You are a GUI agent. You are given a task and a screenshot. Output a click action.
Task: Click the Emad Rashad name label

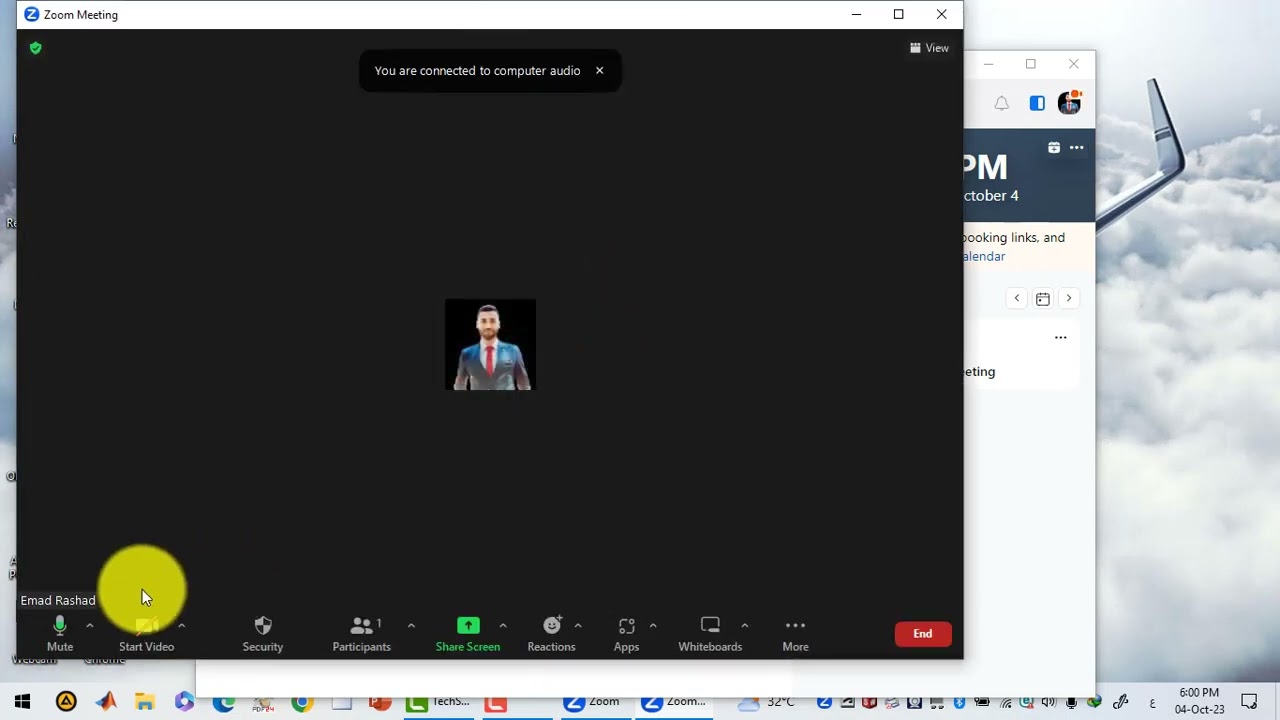[x=58, y=600]
